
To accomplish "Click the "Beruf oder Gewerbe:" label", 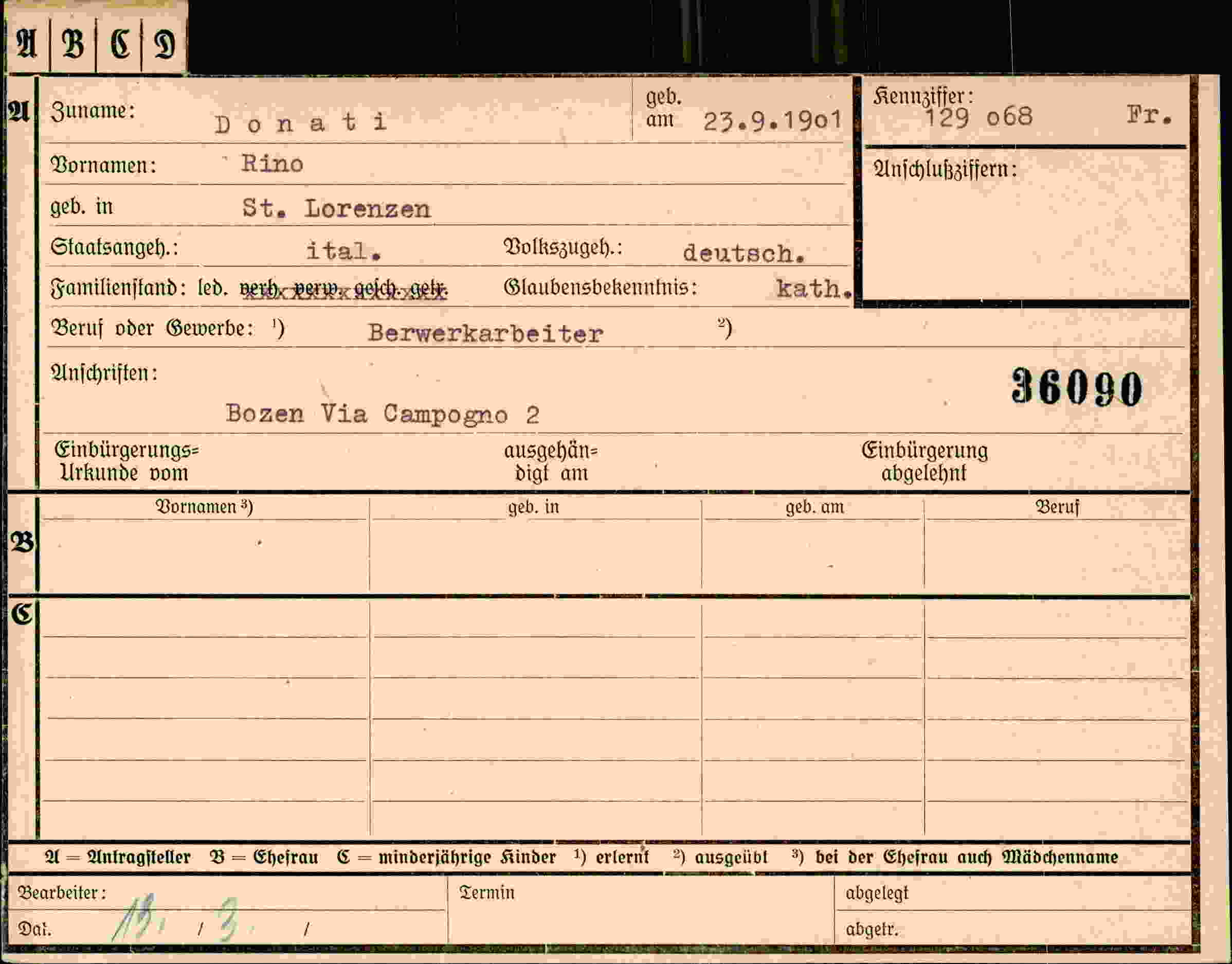I will point(152,328).
